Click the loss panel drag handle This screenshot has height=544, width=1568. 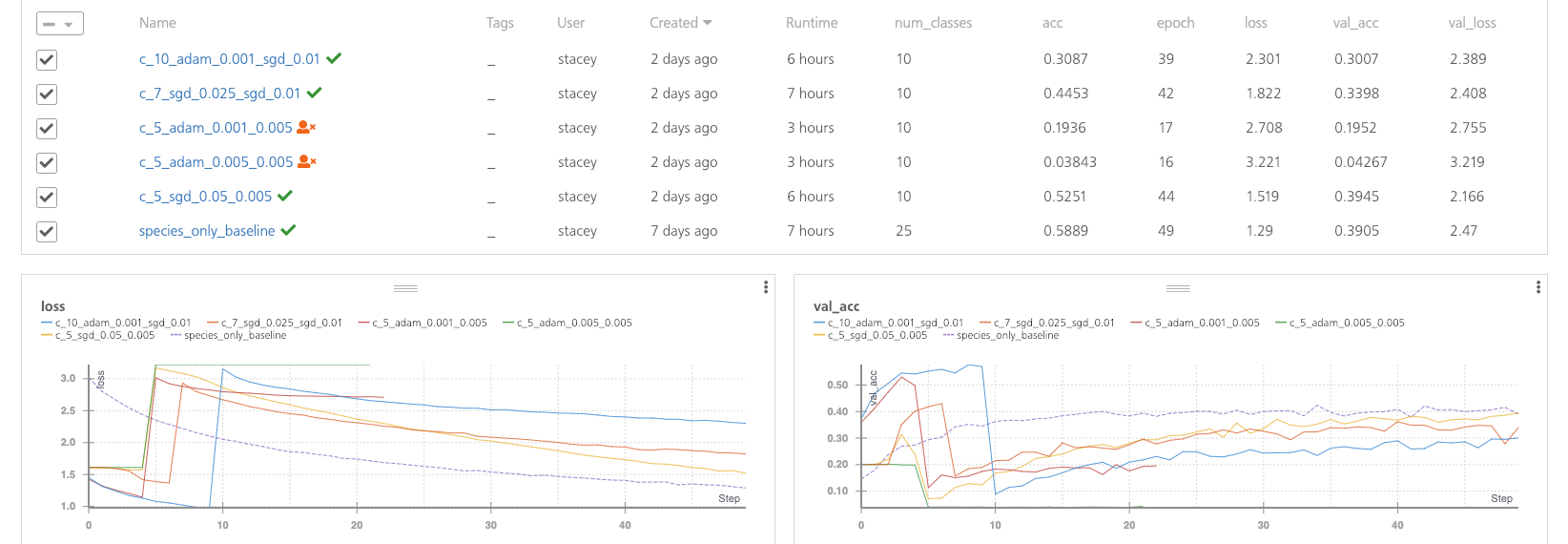tap(405, 288)
